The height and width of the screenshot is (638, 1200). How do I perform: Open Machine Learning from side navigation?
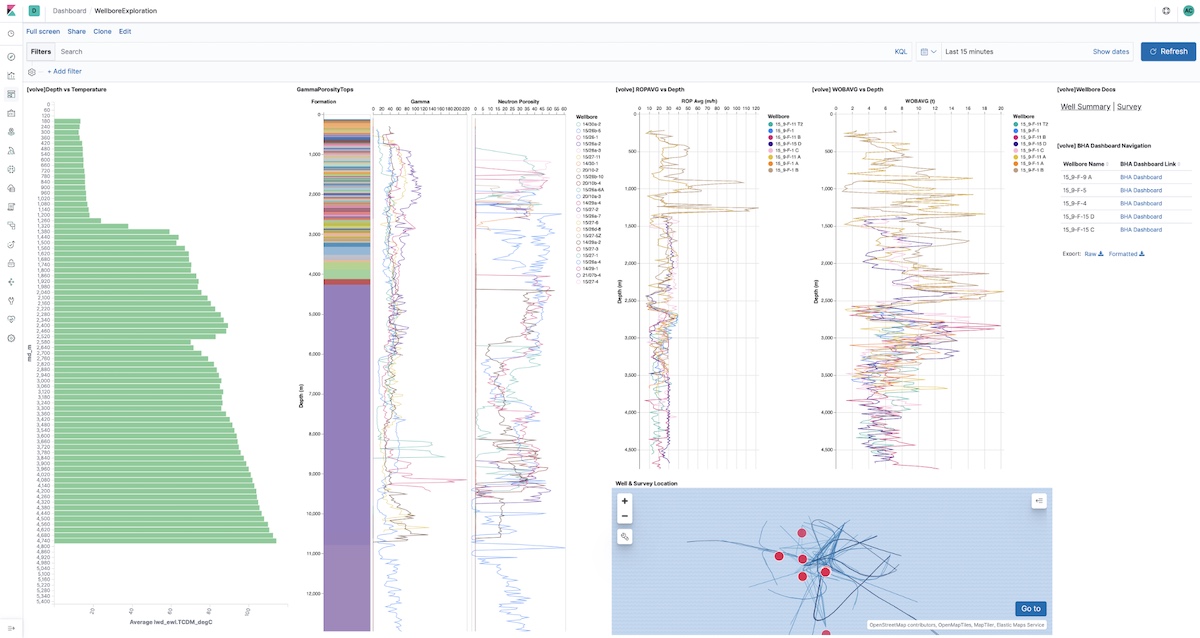(11, 150)
